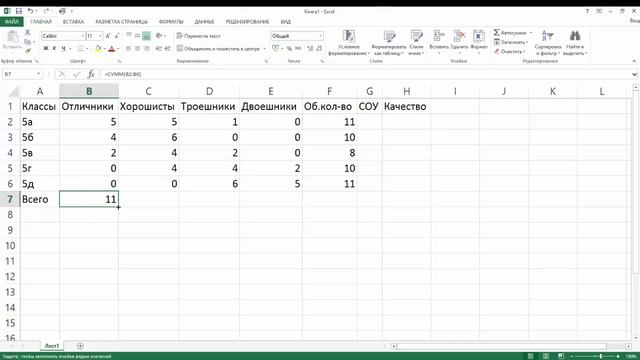Toggle italic К formatting
This screenshot has width=640, height=360.
coord(54,49)
